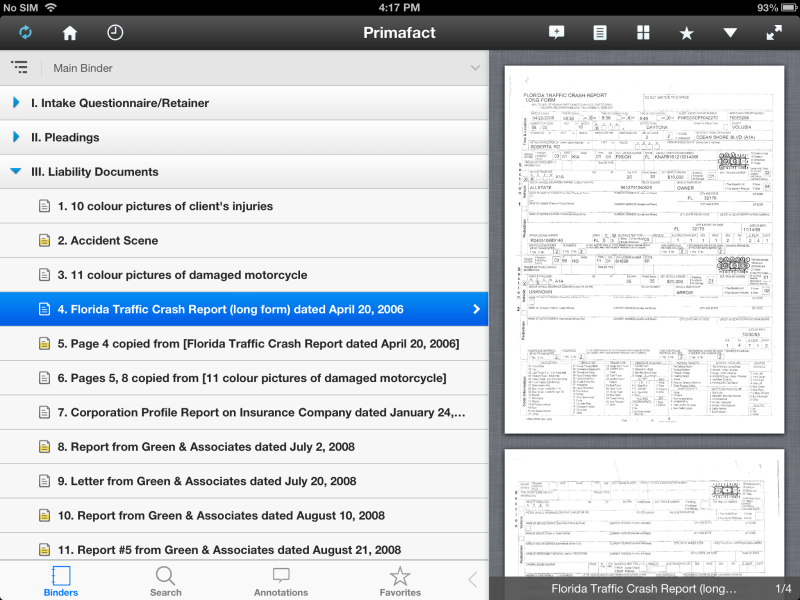Add an annotation with the comment-plus icon

[x=556, y=33]
